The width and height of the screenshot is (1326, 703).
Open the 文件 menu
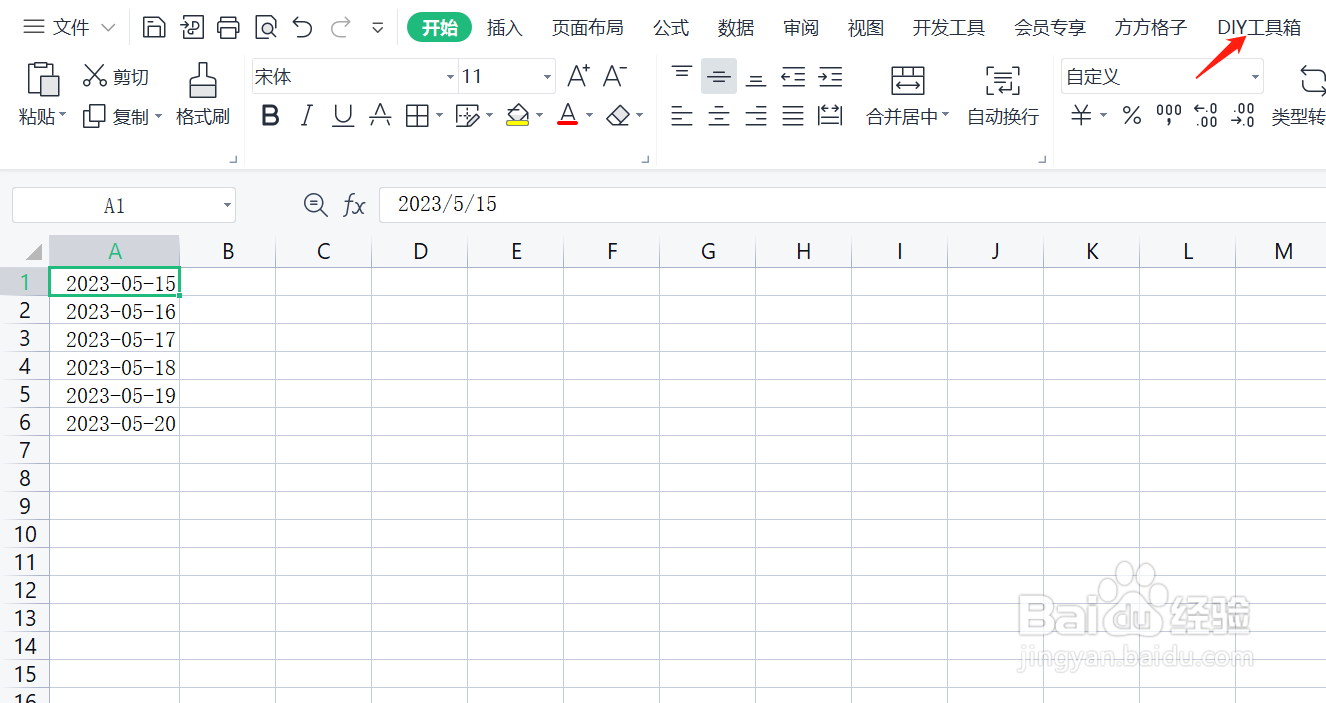pos(69,27)
